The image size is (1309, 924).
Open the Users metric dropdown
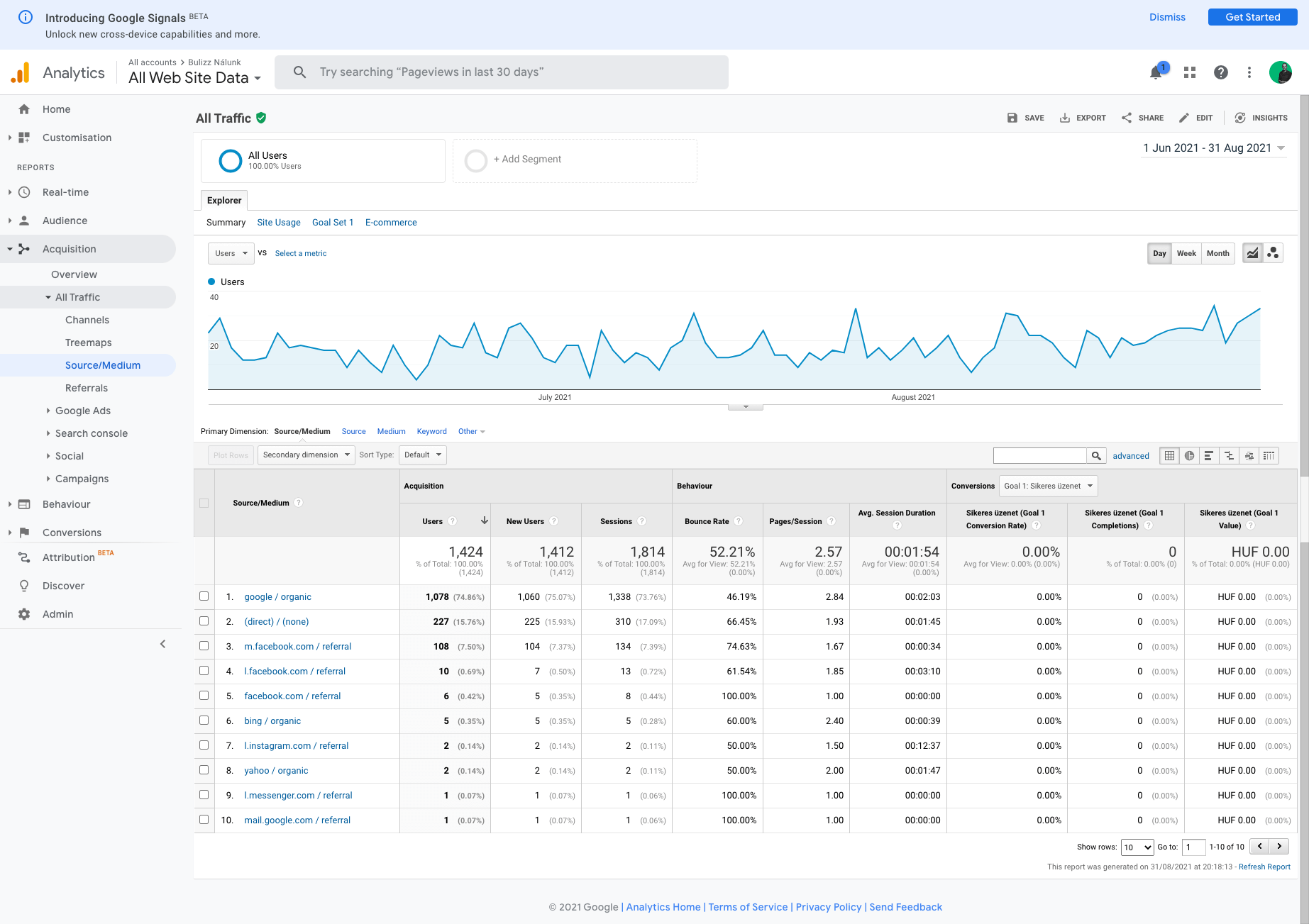click(231, 253)
